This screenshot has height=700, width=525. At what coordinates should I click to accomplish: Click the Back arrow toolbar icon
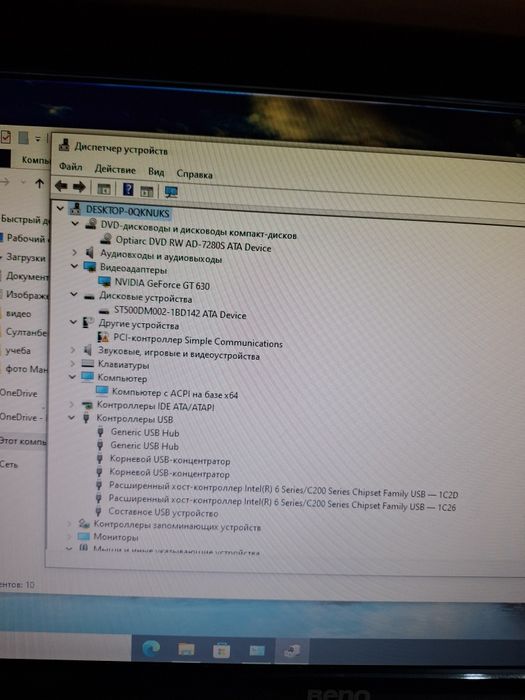[x=61, y=186]
